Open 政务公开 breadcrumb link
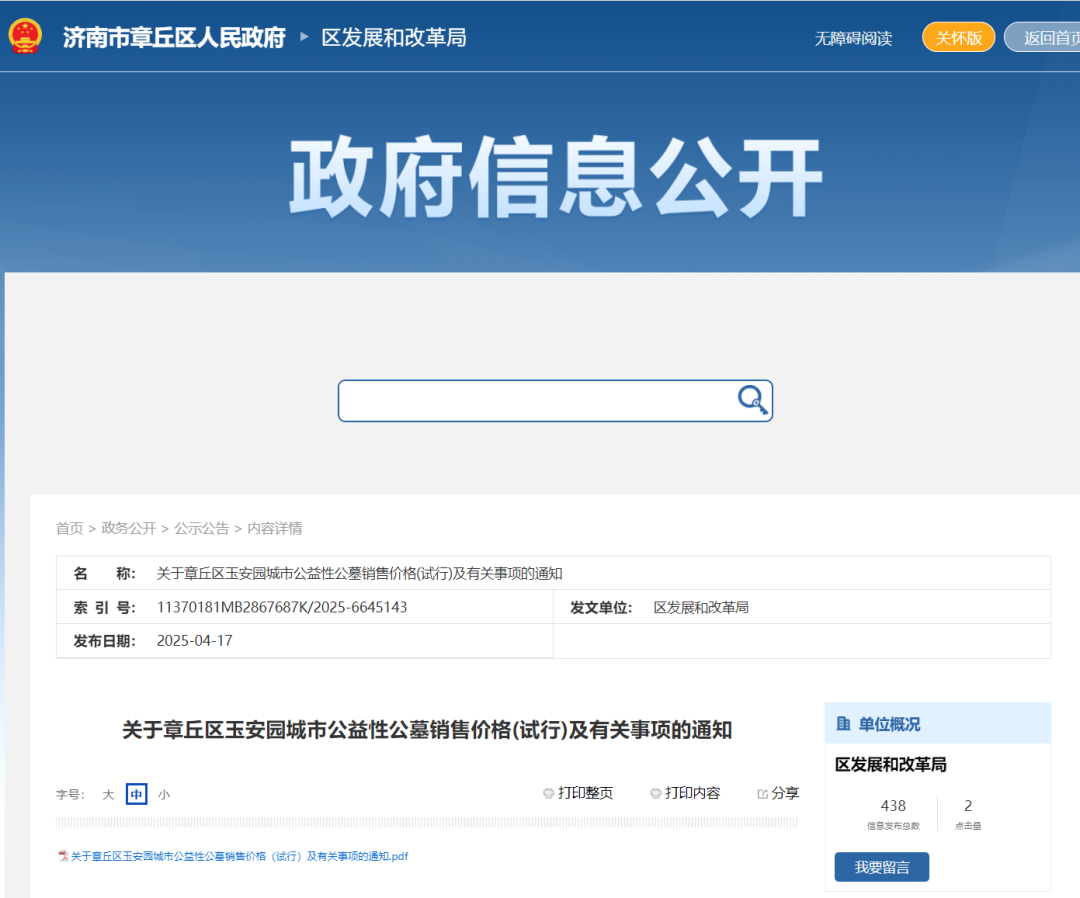 [129, 528]
